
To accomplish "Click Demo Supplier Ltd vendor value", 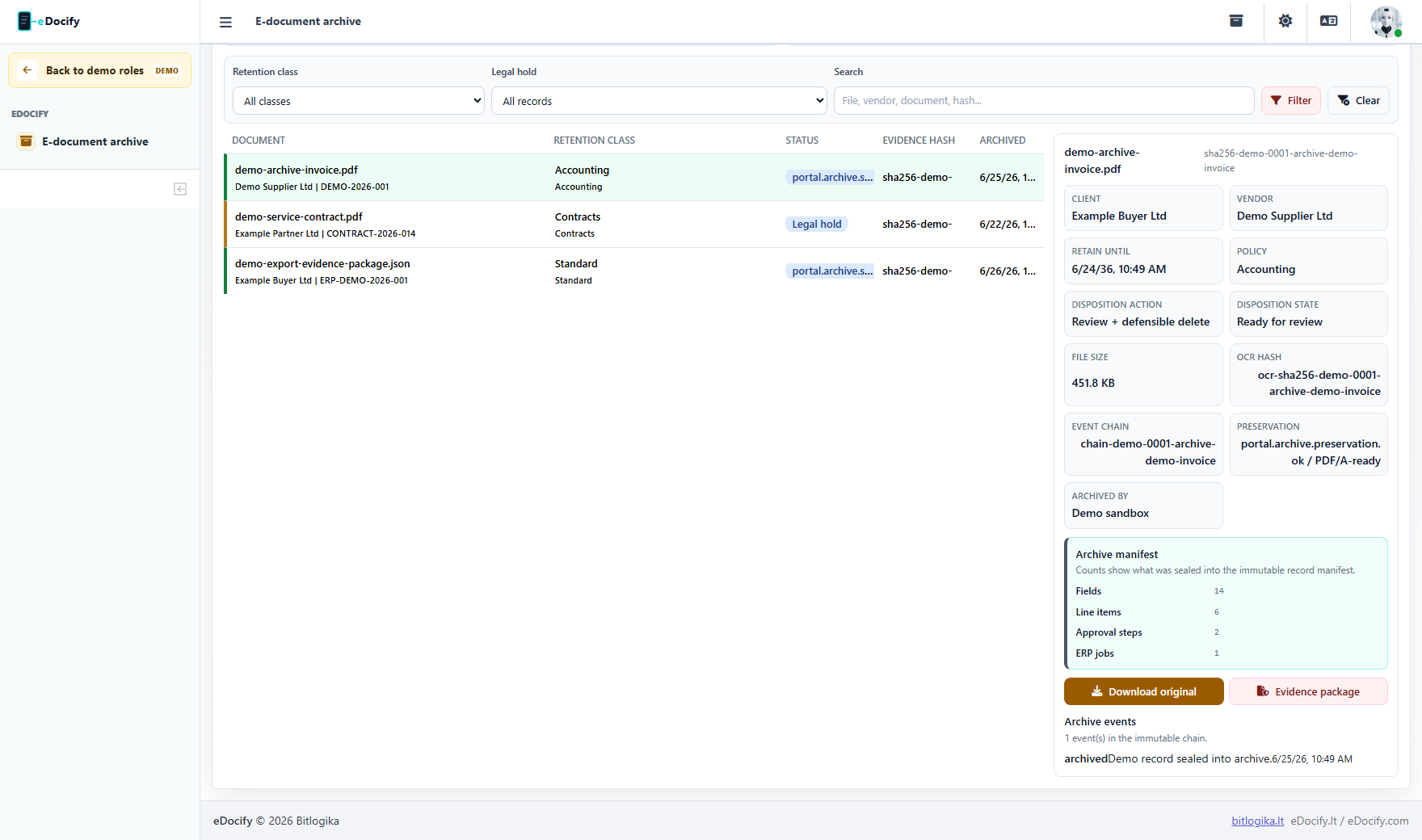I will (x=1285, y=216).
